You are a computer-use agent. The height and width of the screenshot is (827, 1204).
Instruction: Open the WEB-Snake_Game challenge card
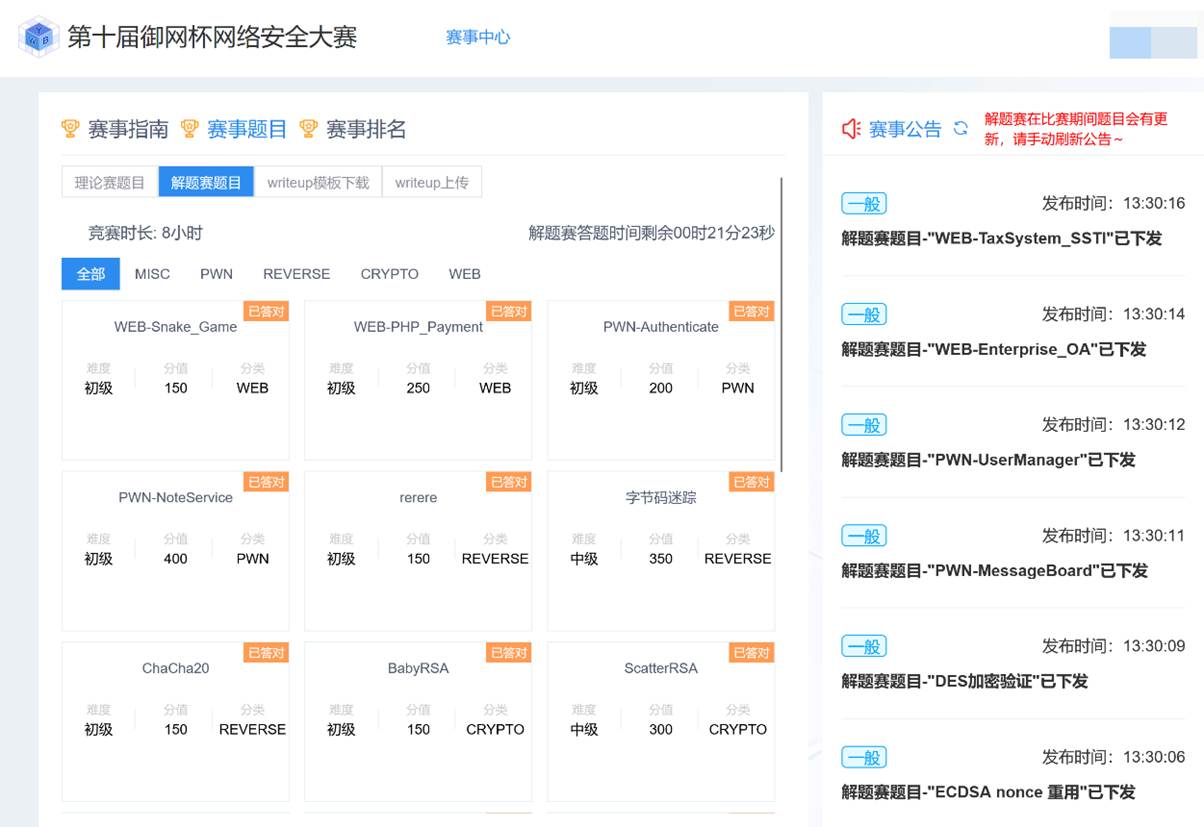[176, 380]
